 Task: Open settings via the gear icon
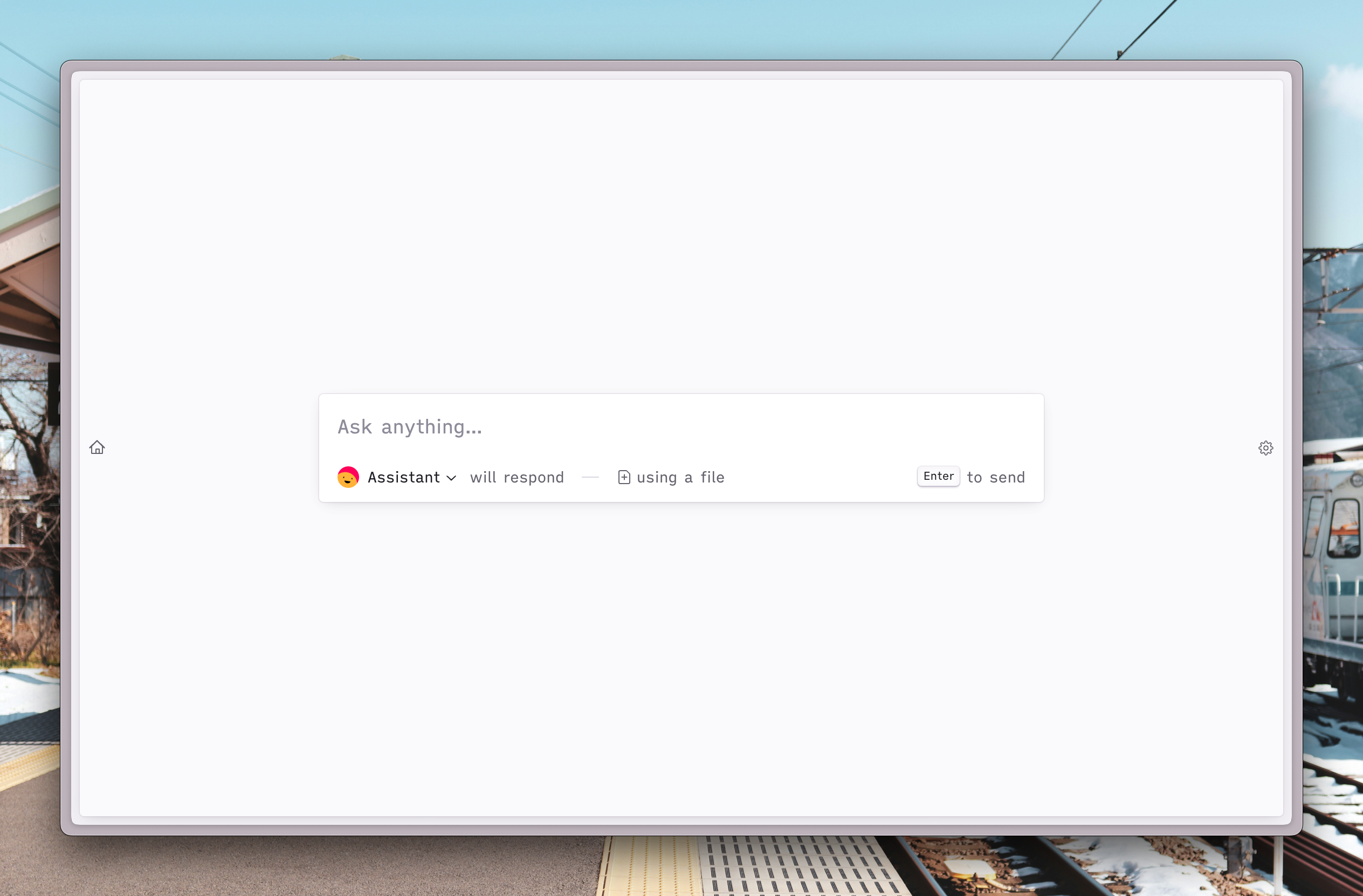coord(1265,447)
